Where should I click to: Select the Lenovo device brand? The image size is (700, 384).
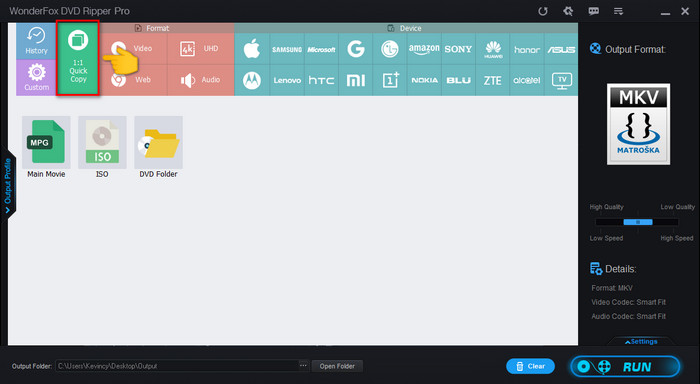click(x=287, y=80)
